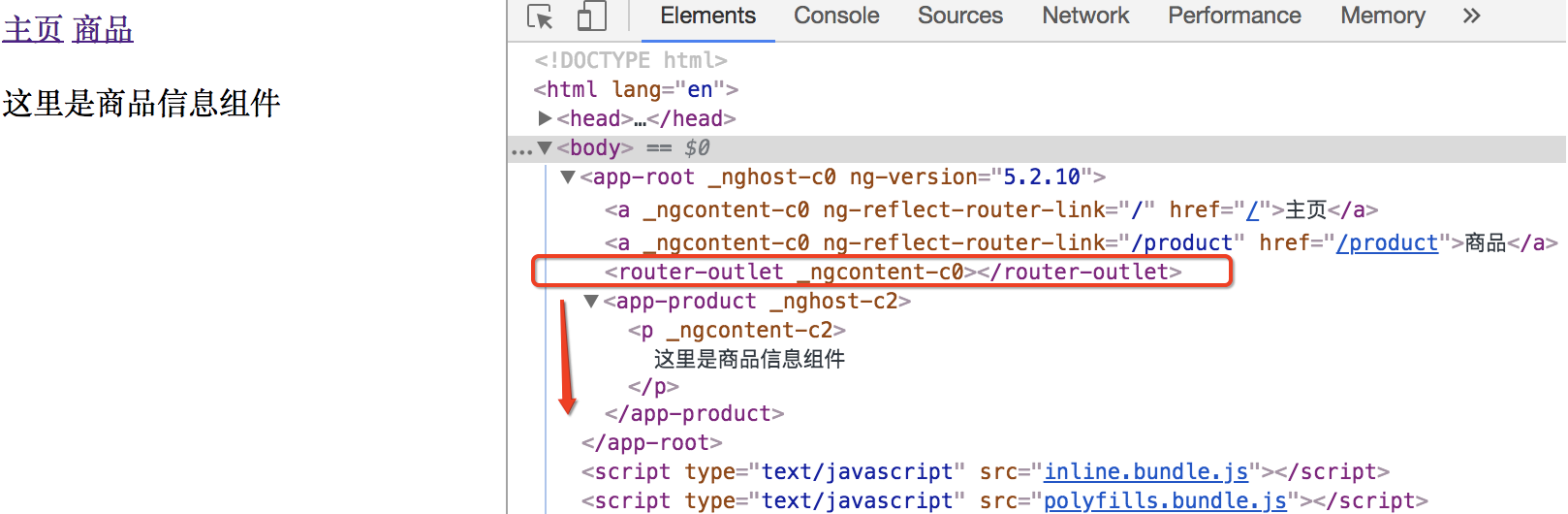Open the Performance tab
The height and width of the screenshot is (514, 1568).
click(x=1234, y=16)
